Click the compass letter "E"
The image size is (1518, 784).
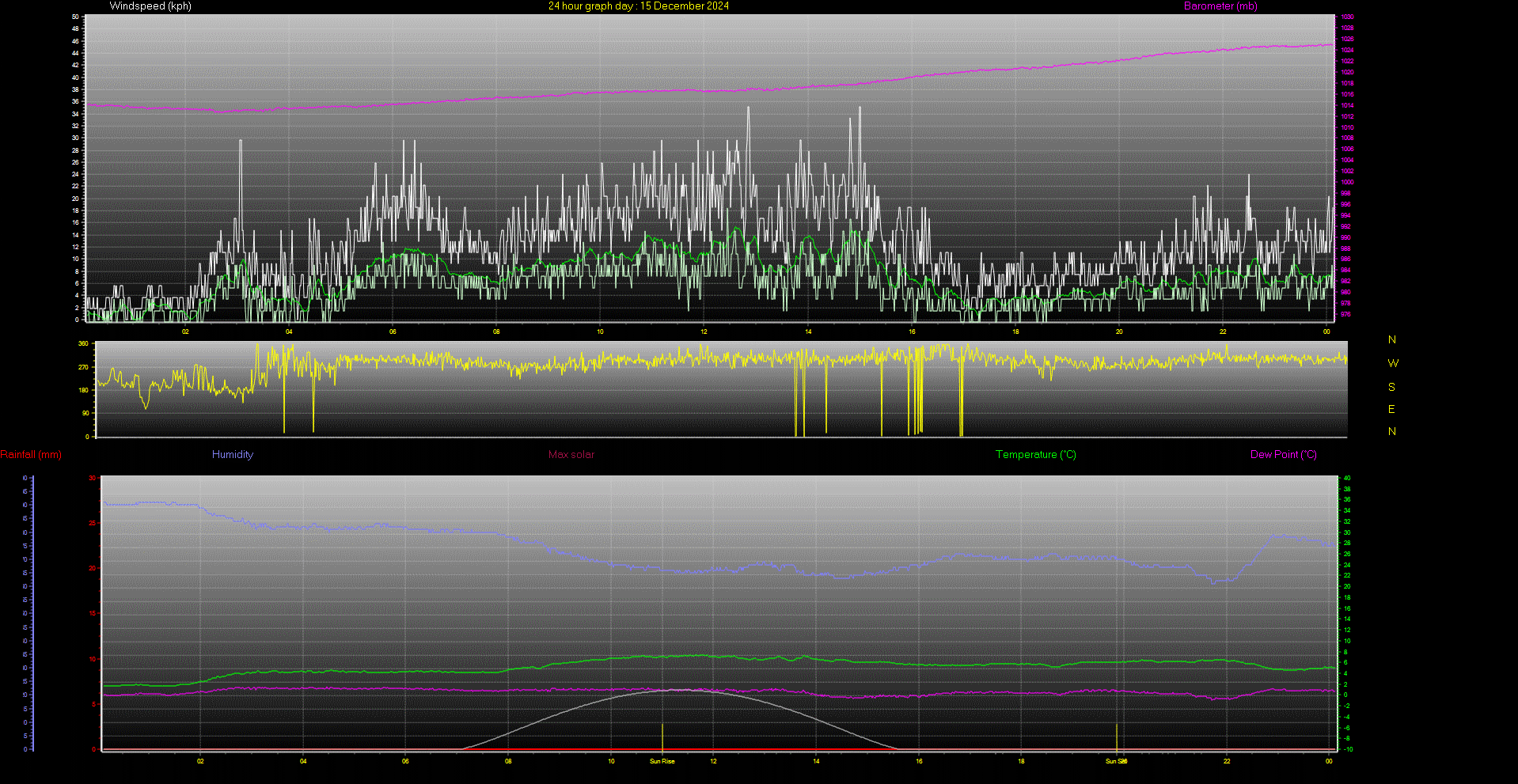click(1391, 410)
